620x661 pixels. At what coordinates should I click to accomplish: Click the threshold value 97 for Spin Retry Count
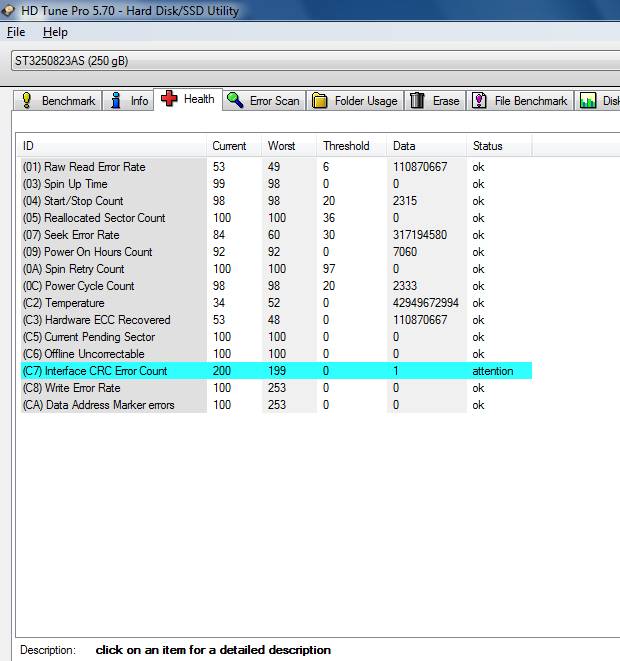tap(329, 269)
